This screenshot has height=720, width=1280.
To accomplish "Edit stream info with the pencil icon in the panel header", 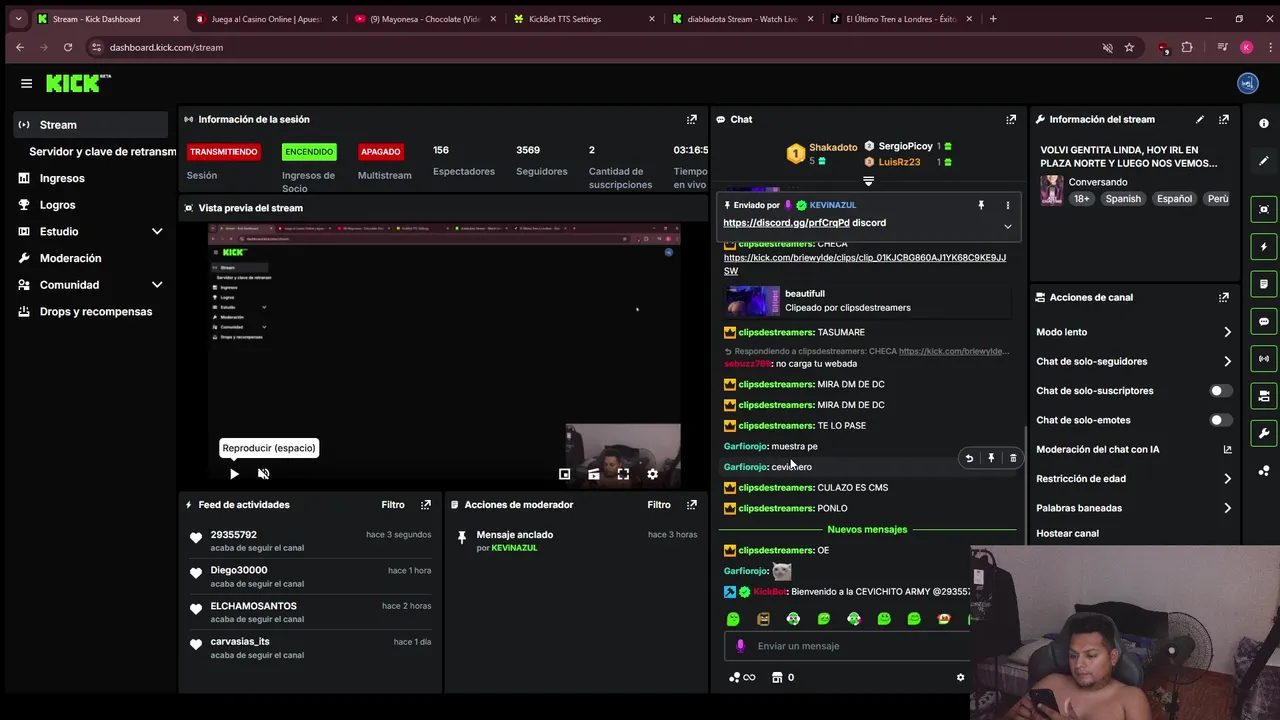I will pyautogui.click(x=1200, y=119).
